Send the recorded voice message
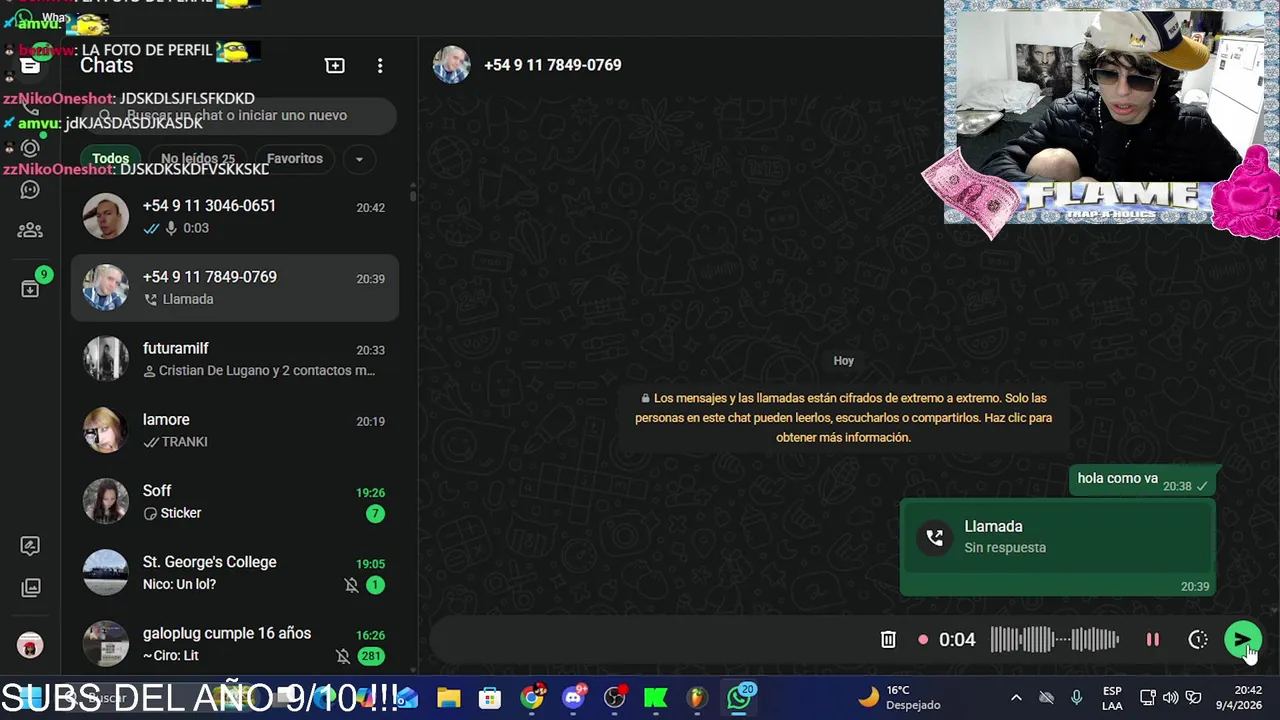Image resolution: width=1280 pixels, height=720 pixels. click(1242, 640)
